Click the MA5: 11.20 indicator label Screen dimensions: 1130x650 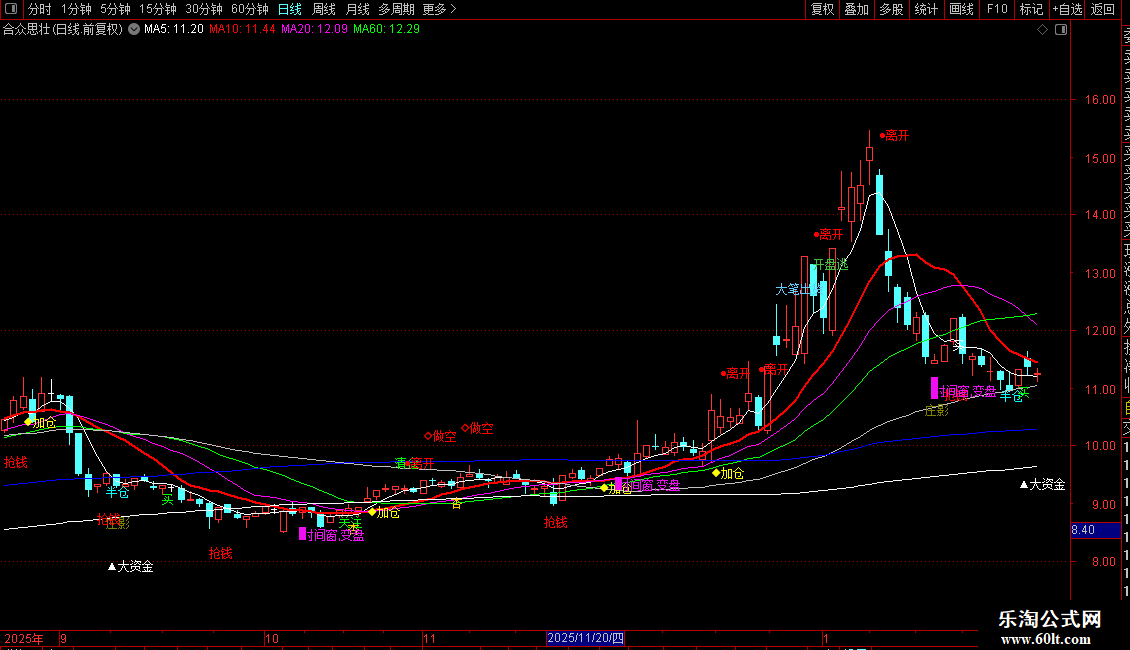174,30
